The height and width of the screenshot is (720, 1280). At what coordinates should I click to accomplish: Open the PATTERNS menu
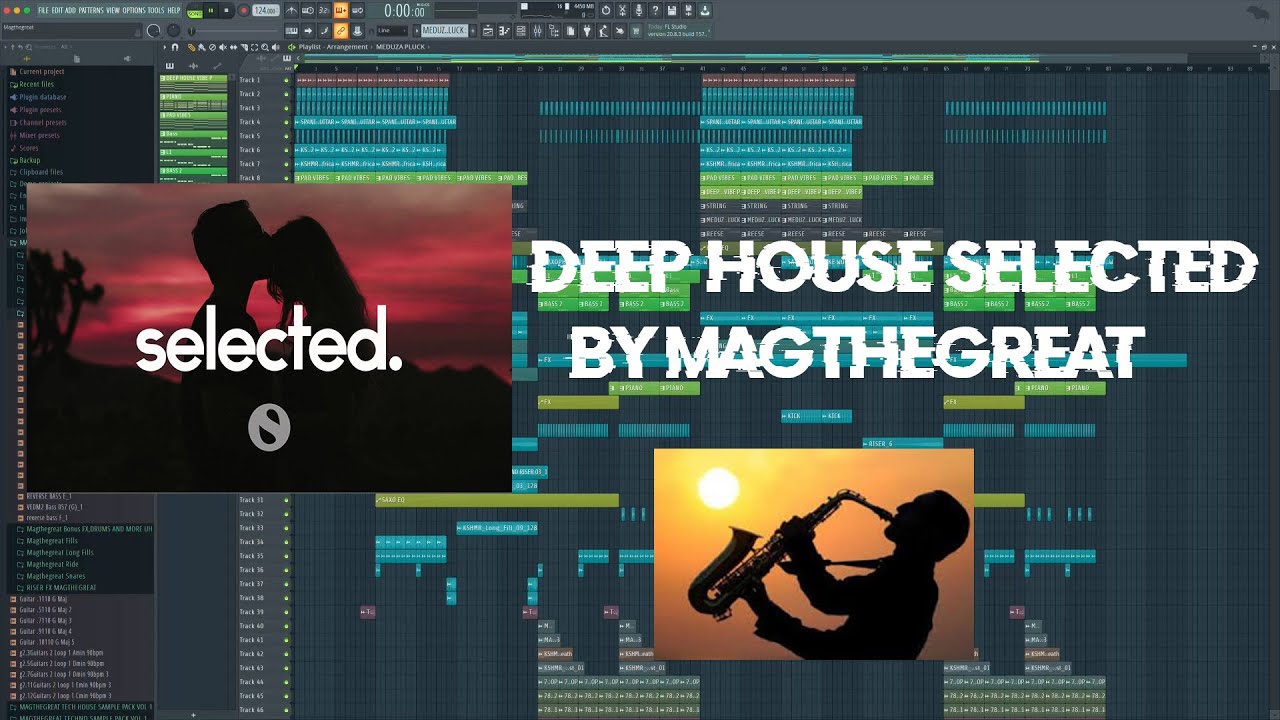pos(90,10)
